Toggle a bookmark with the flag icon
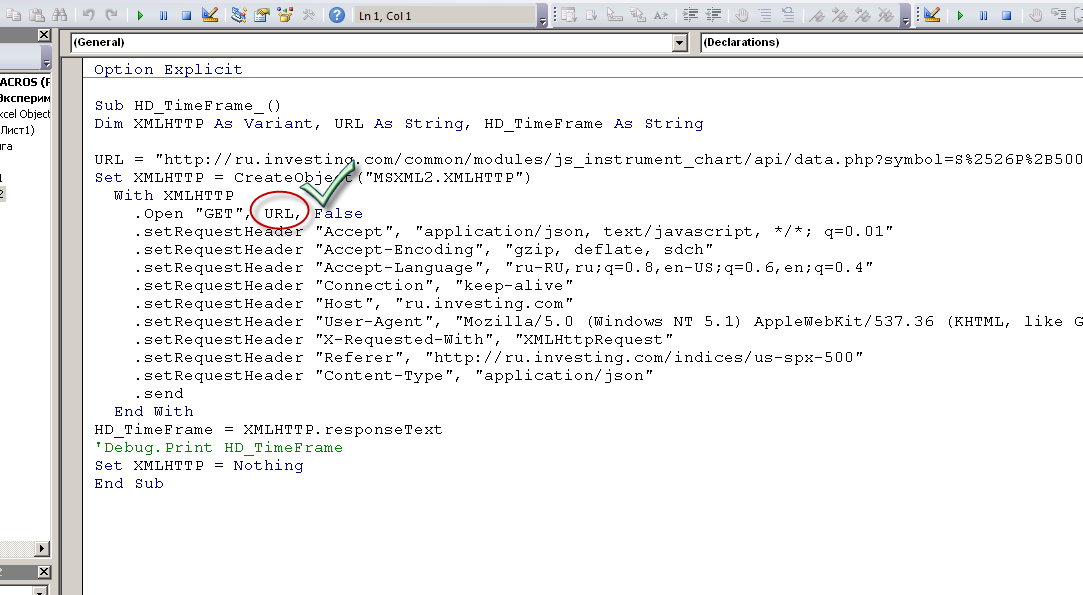The image size is (1083, 595). coord(817,15)
